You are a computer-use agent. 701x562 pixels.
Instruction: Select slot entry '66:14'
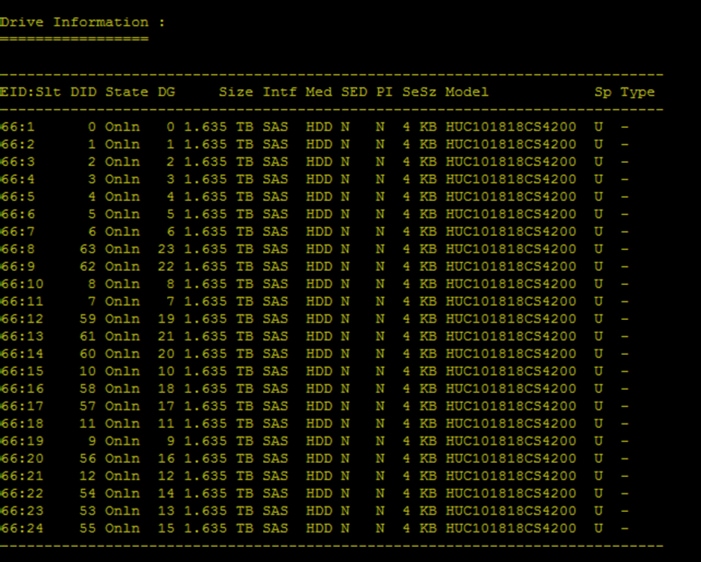coord(21,354)
